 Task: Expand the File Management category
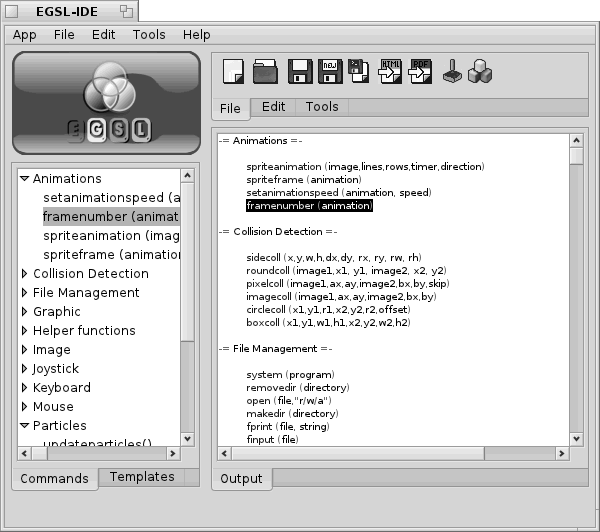(x=25, y=293)
